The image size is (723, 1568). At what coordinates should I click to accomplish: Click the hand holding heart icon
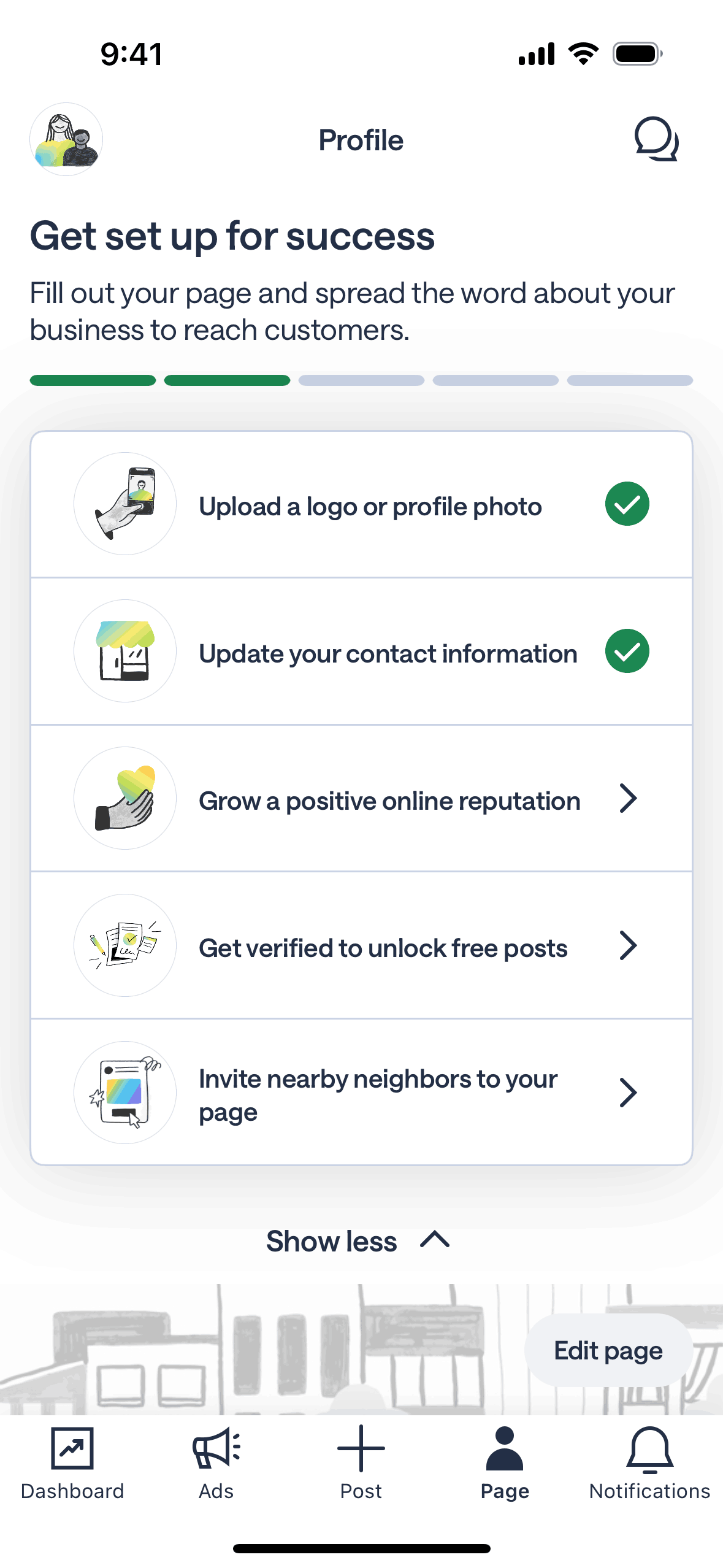coord(125,798)
